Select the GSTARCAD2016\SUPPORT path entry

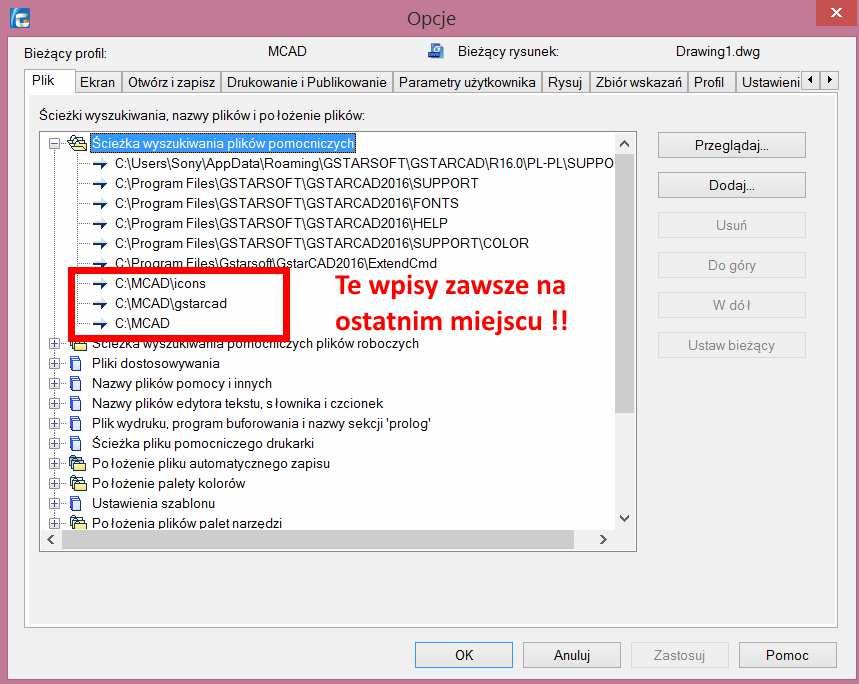tap(296, 183)
